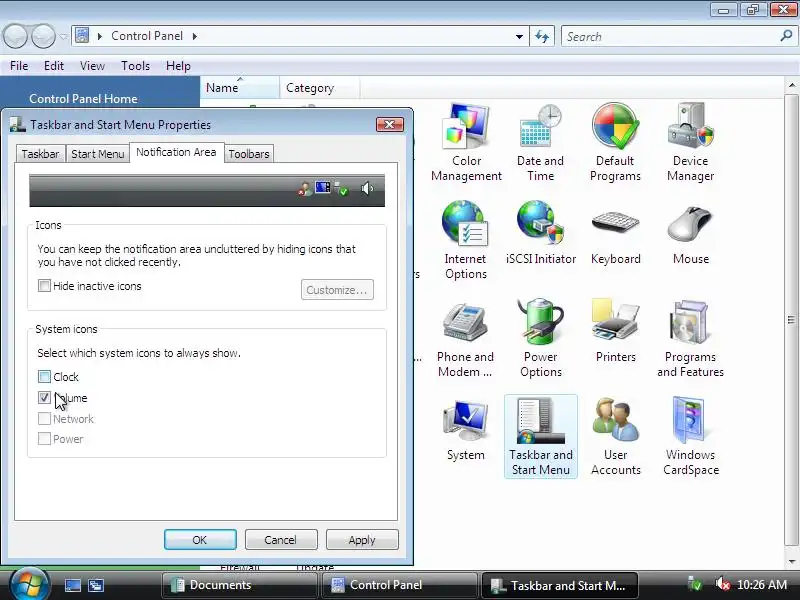Select the Taskbar and Start Menu icon
Viewport: 800px width, 600px height.
tap(541, 436)
